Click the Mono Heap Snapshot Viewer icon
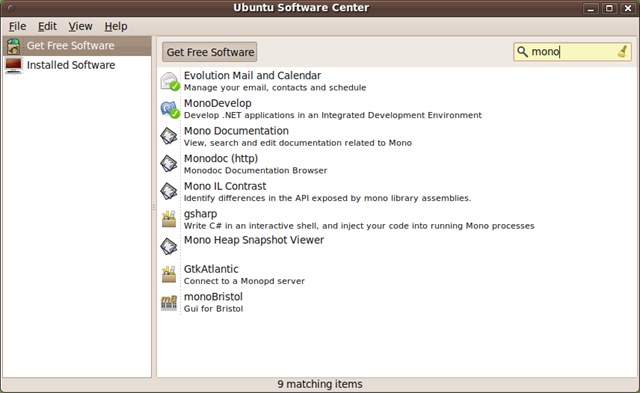This screenshot has height=393, width=640. [x=169, y=246]
